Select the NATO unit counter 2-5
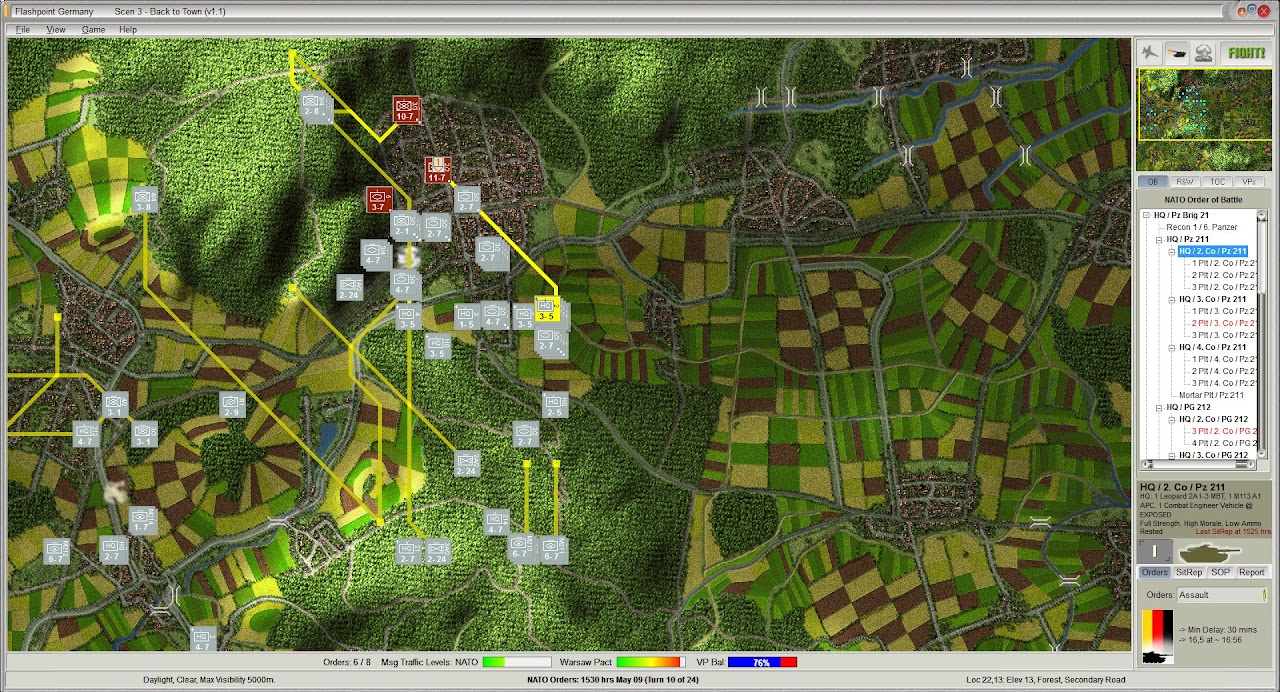The height and width of the screenshot is (692, 1280). pyautogui.click(x=555, y=404)
